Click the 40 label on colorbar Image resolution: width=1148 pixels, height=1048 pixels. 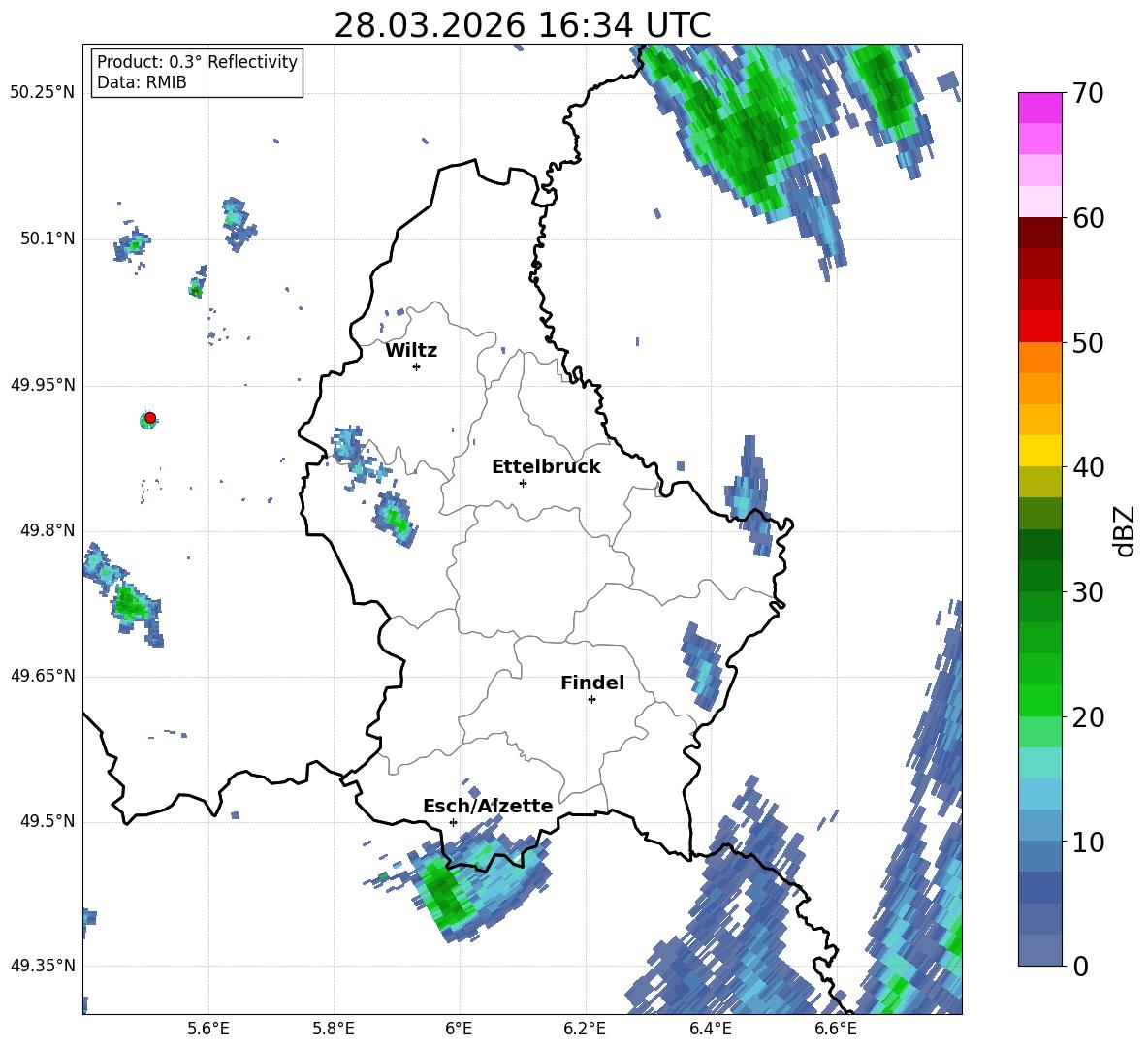point(1088,467)
